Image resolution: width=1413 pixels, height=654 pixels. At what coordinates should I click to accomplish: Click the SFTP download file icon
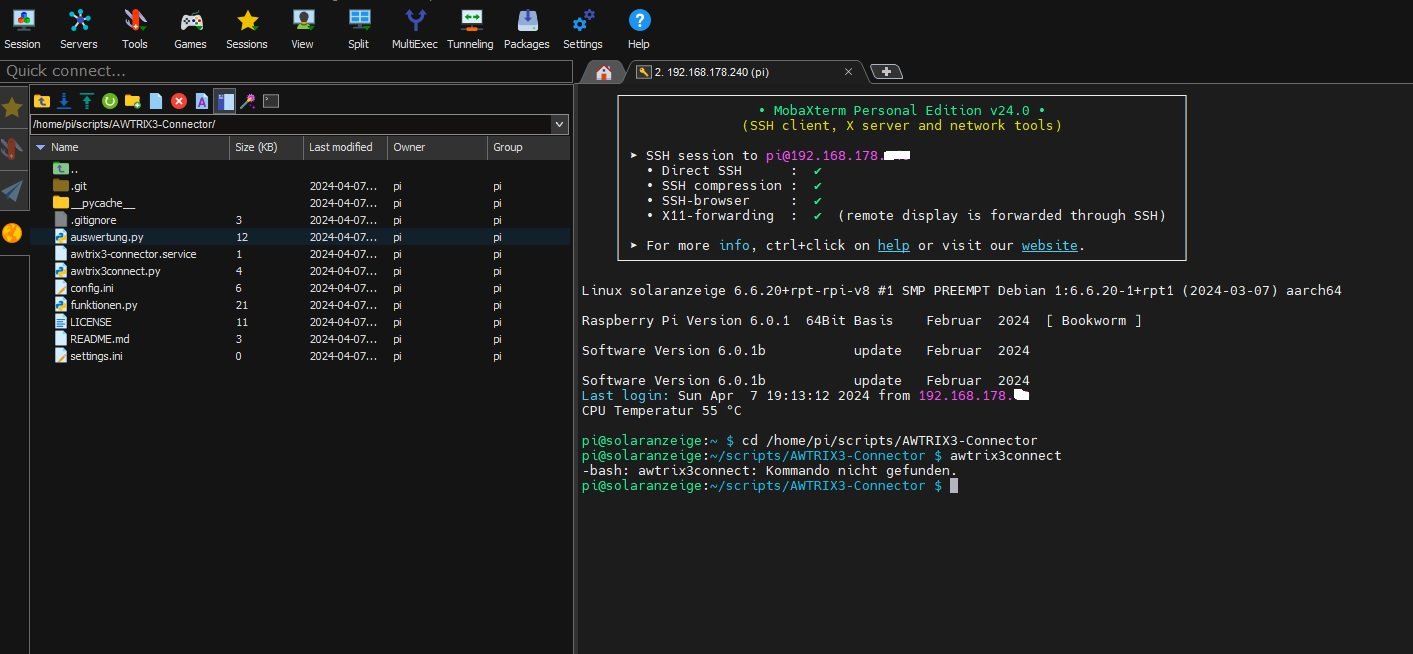tap(64, 101)
